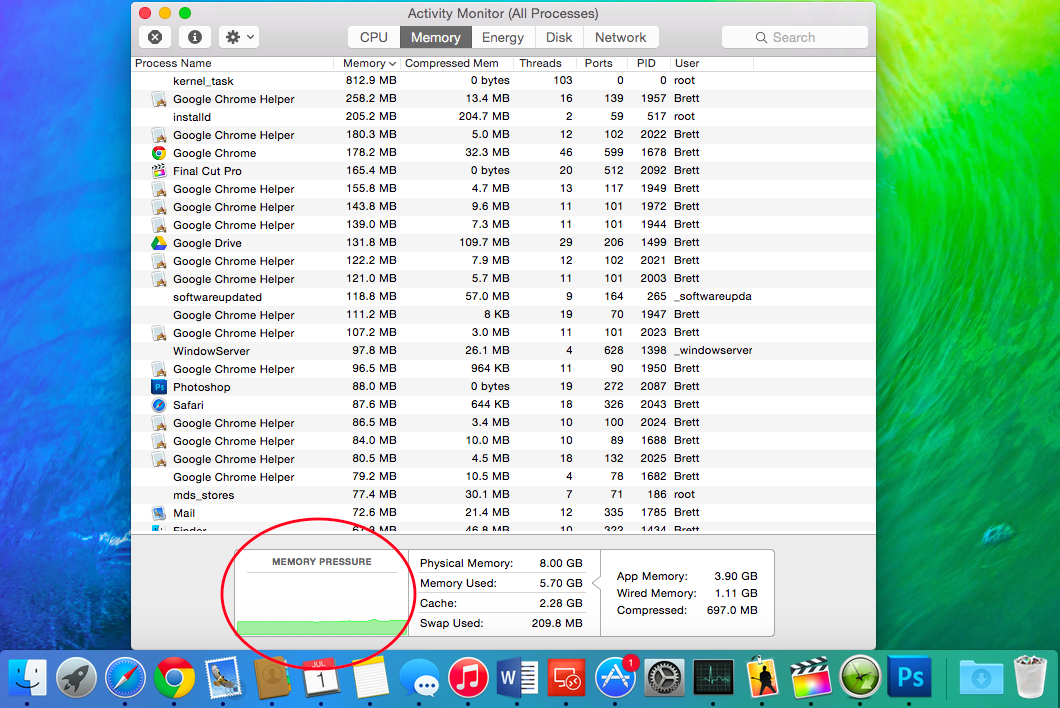This screenshot has height=708, width=1060.
Task: Select the softwareupdated process row
Action: click(x=504, y=296)
